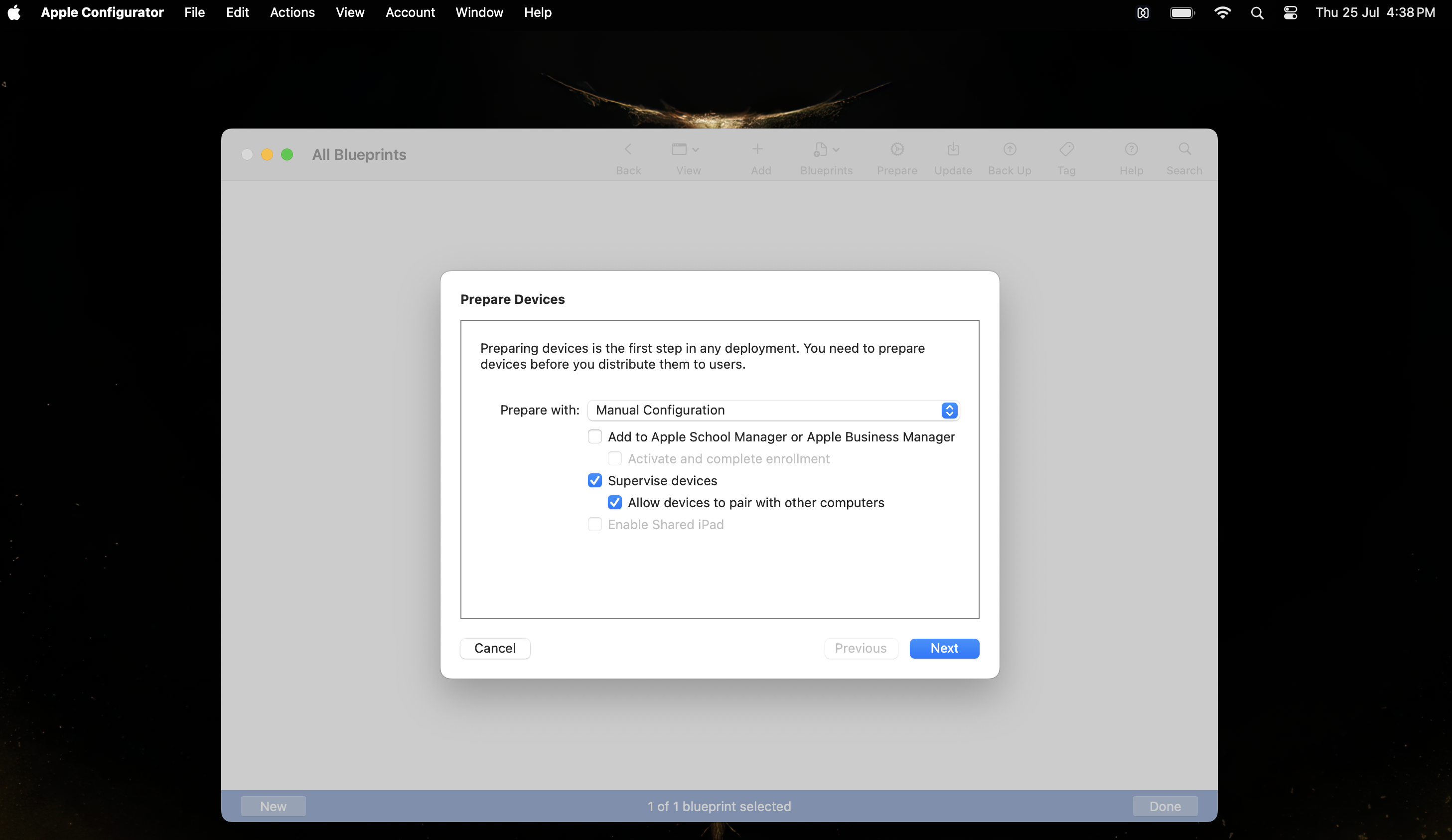Toggle Activate and complete enrollment checkbox

tap(615, 458)
